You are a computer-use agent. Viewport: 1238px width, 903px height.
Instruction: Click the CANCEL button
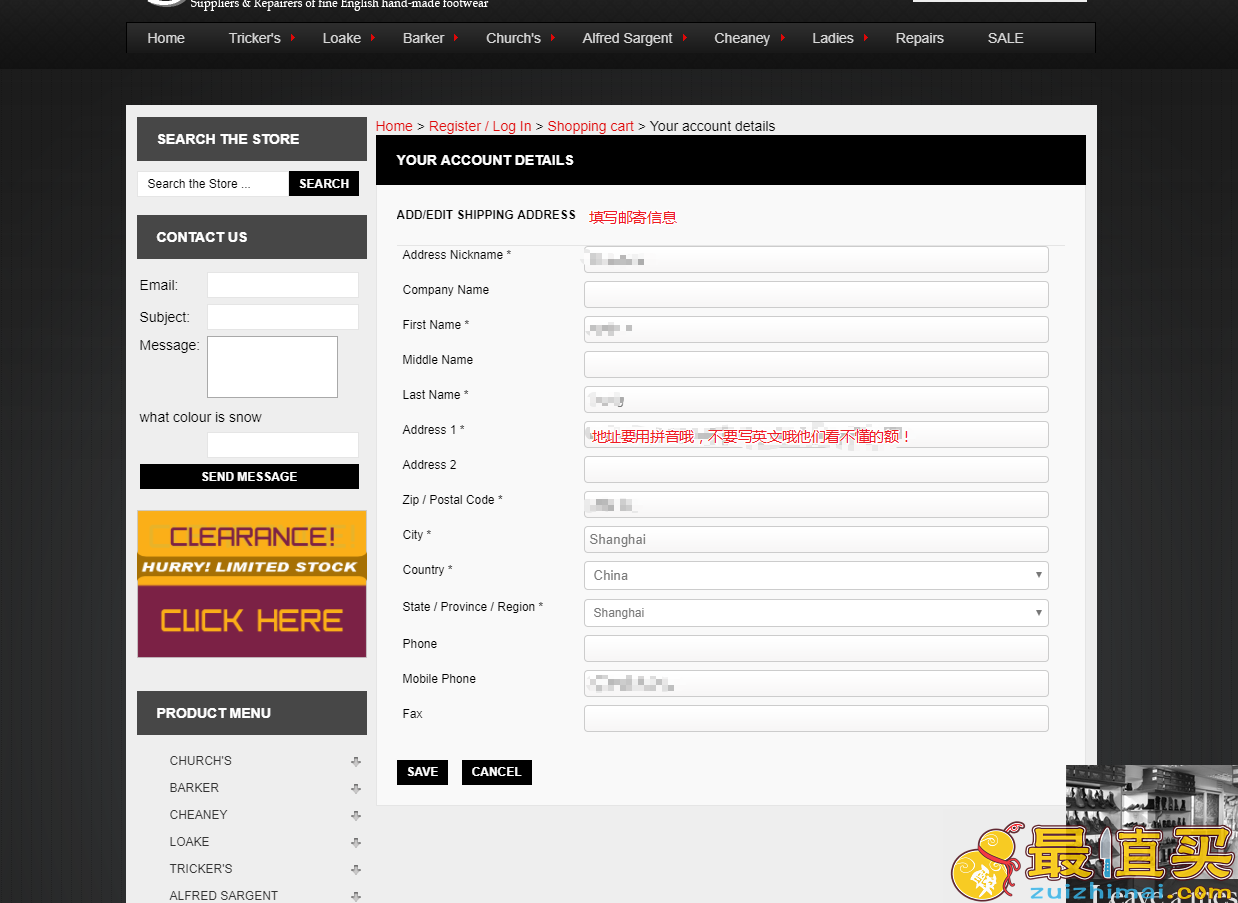[x=496, y=772]
